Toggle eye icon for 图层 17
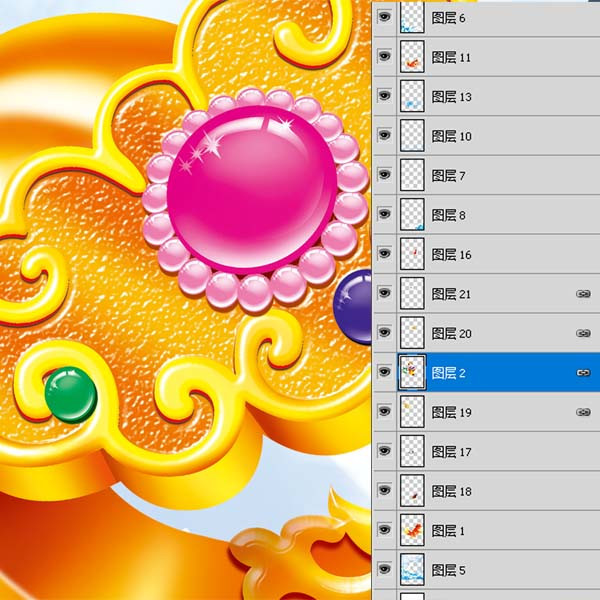This screenshot has width=600, height=600. pos(384,451)
